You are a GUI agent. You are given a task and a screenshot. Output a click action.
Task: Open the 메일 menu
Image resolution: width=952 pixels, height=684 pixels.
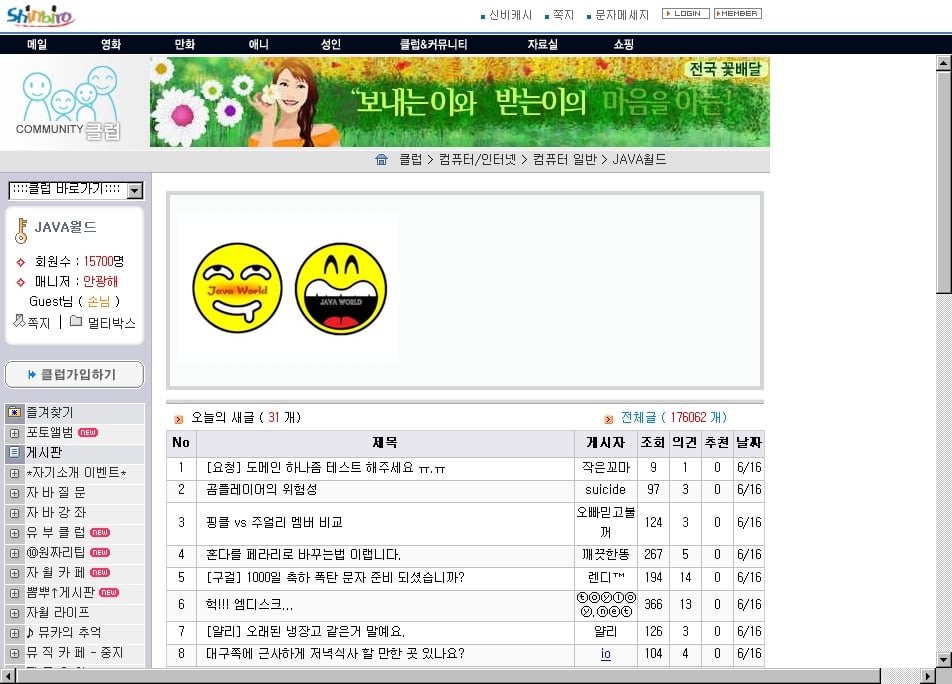37,44
